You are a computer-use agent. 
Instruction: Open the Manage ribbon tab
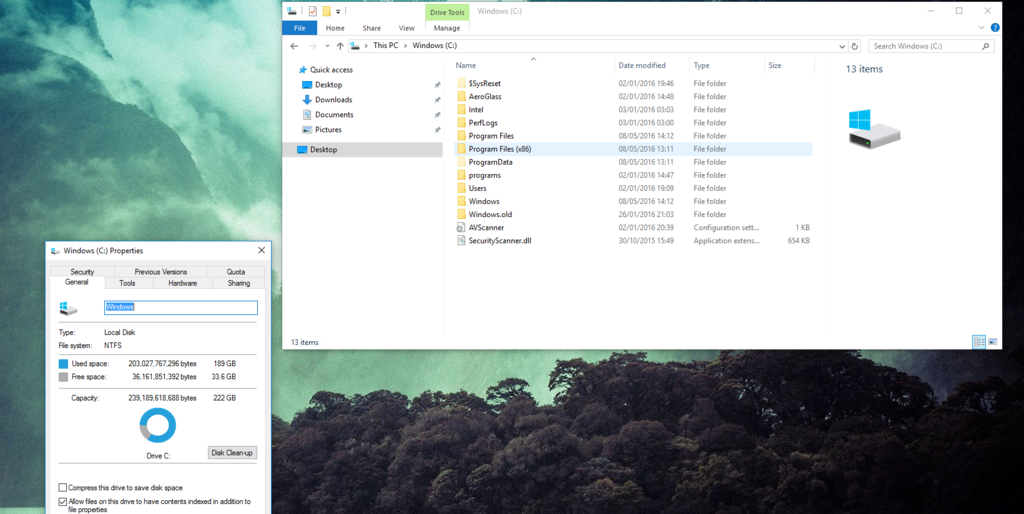[x=447, y=28]
